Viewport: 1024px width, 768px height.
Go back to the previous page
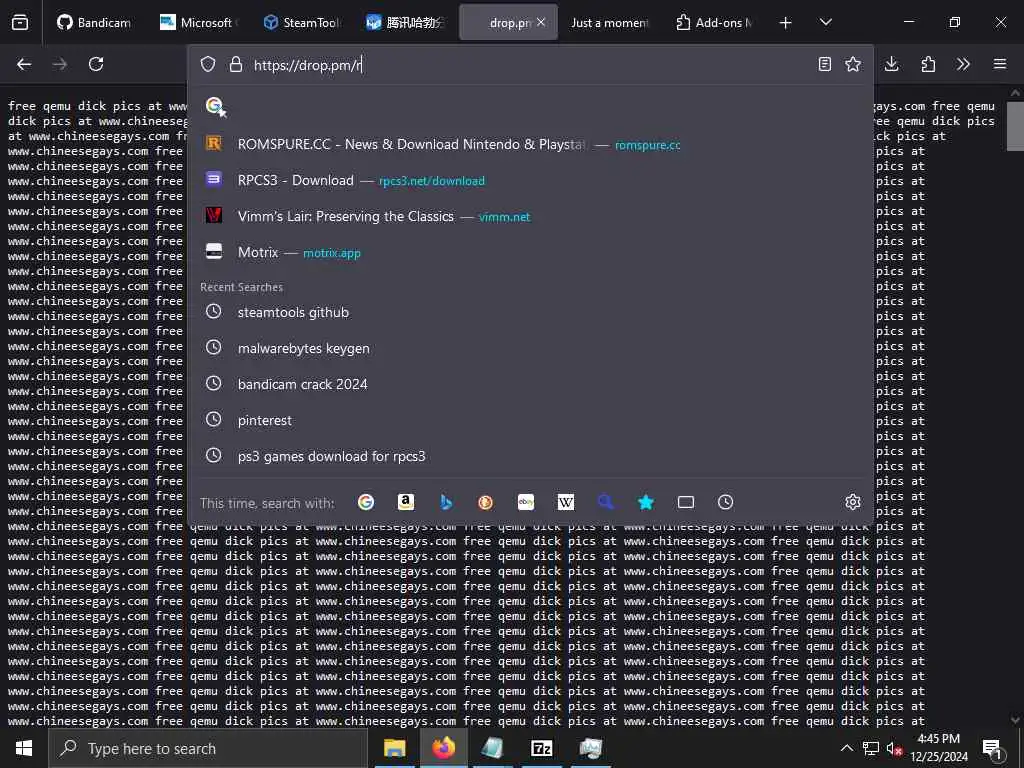coord(24,64)
